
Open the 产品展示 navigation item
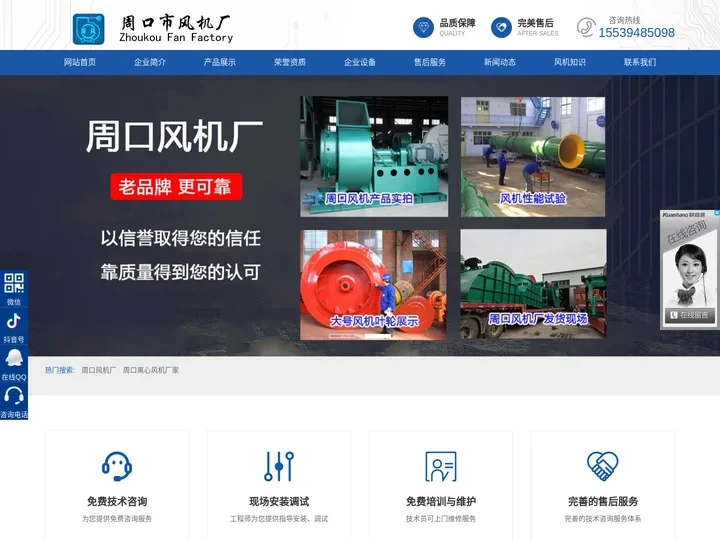pyautogui.click(x=219, y=62)
